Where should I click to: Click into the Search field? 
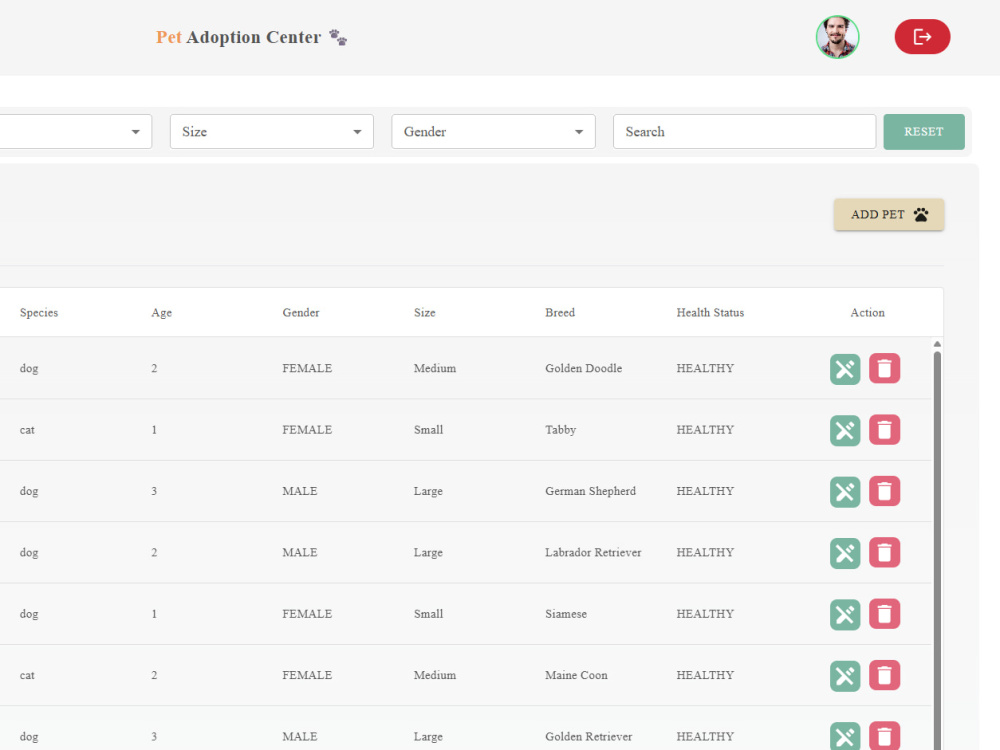[744, 131]
